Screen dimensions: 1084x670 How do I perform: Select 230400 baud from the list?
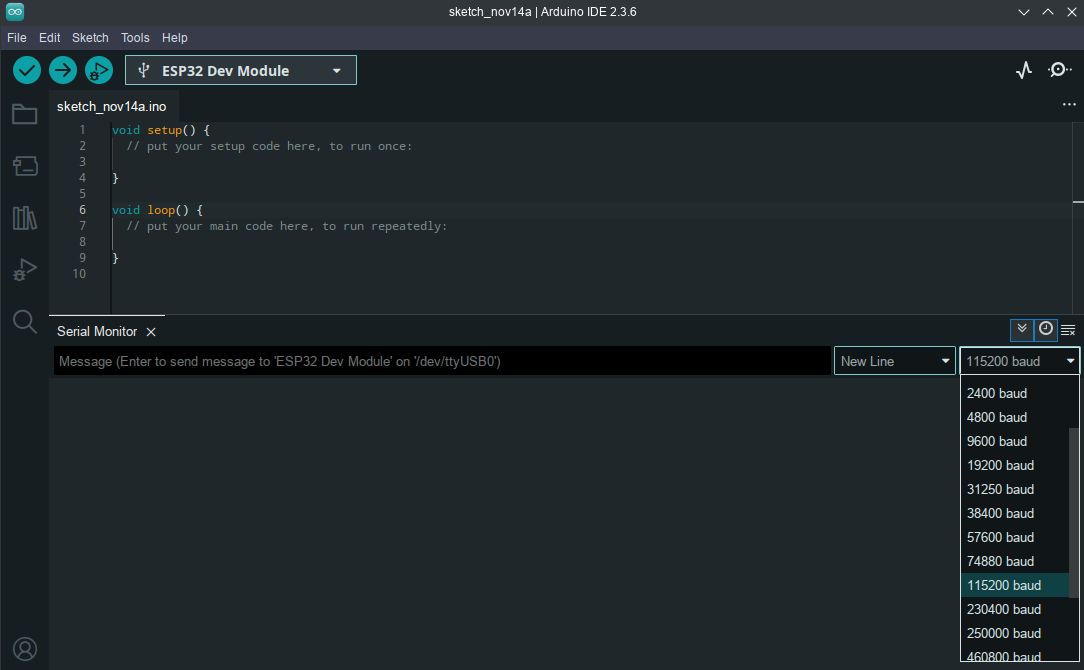pyautogui.click(x=1014, y=609)
